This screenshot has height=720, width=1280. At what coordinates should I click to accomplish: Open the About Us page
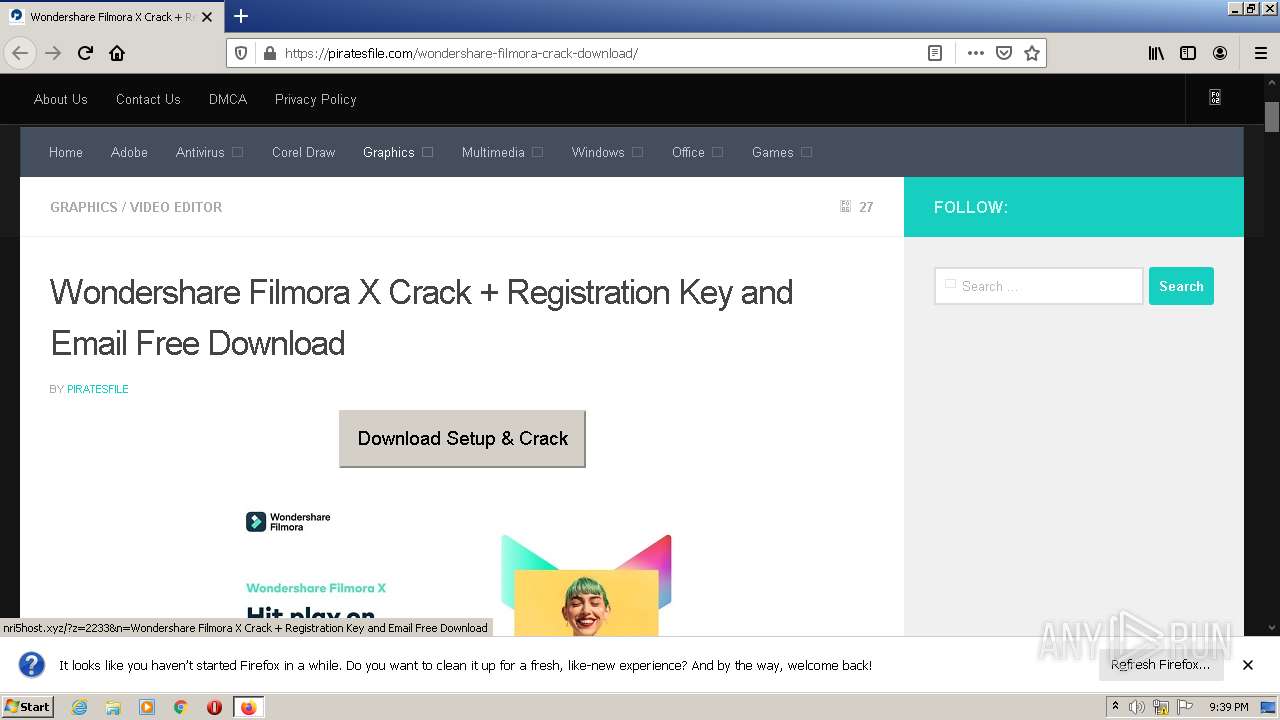pos(61,99)
